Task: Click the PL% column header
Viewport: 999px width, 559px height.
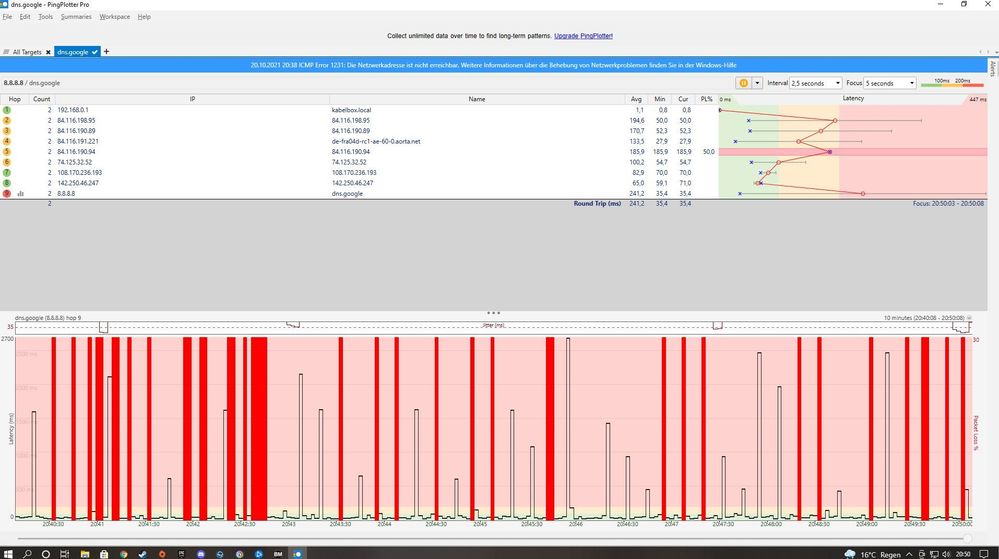Action: pyautogui.click(x=707, y=99)
